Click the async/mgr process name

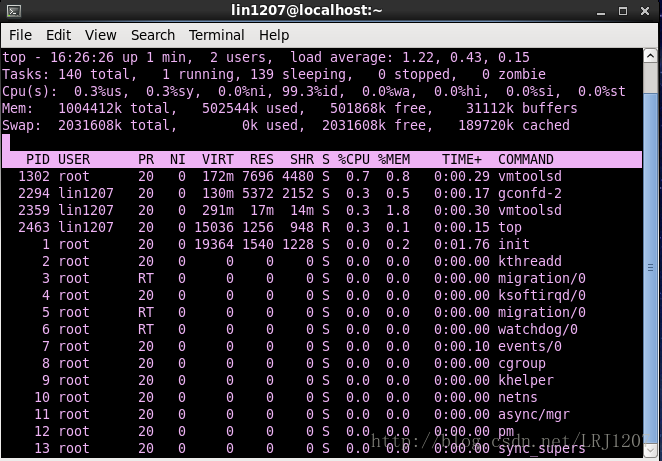534,415
